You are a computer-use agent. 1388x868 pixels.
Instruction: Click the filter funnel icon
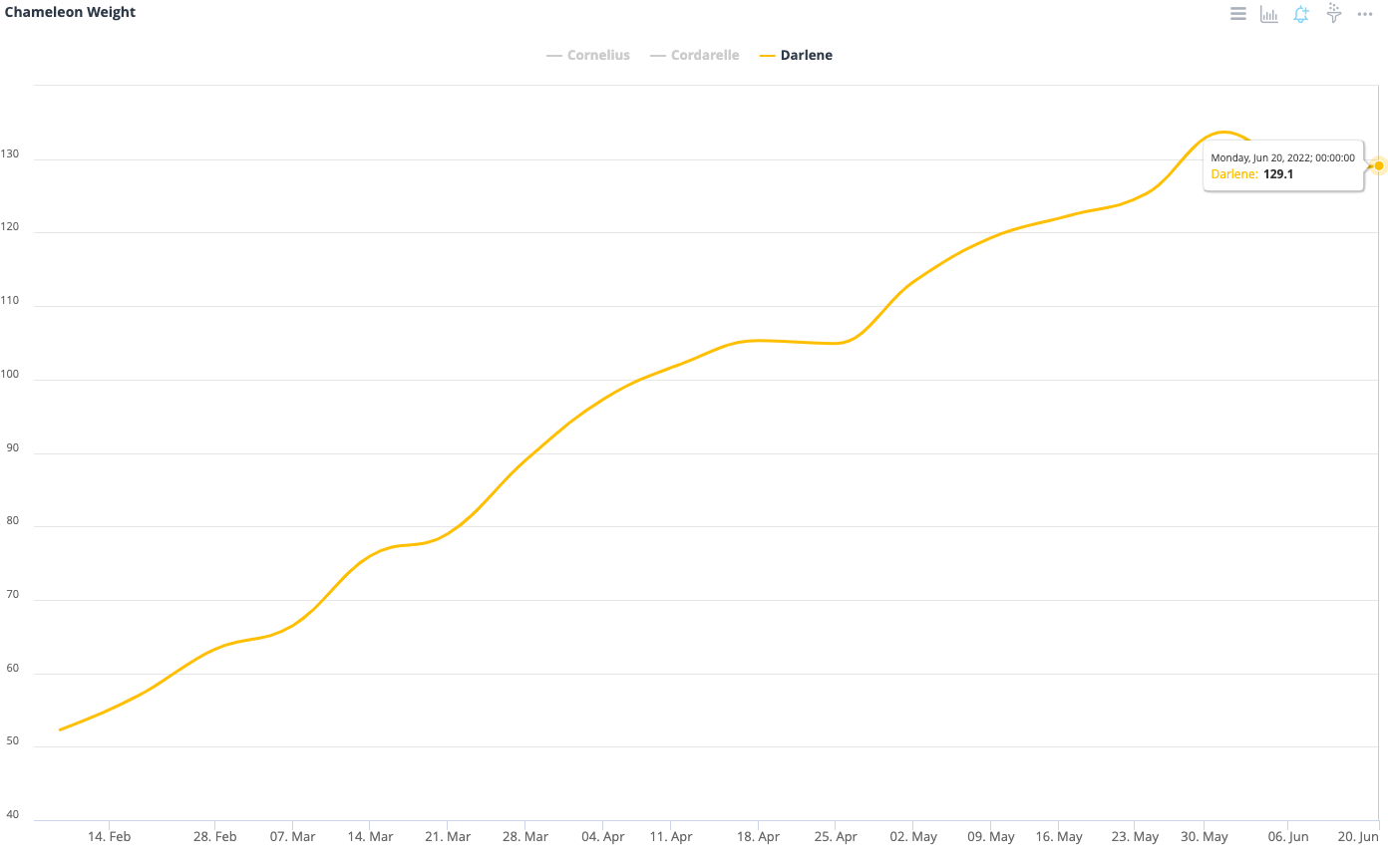click(x=1333, y=13)
